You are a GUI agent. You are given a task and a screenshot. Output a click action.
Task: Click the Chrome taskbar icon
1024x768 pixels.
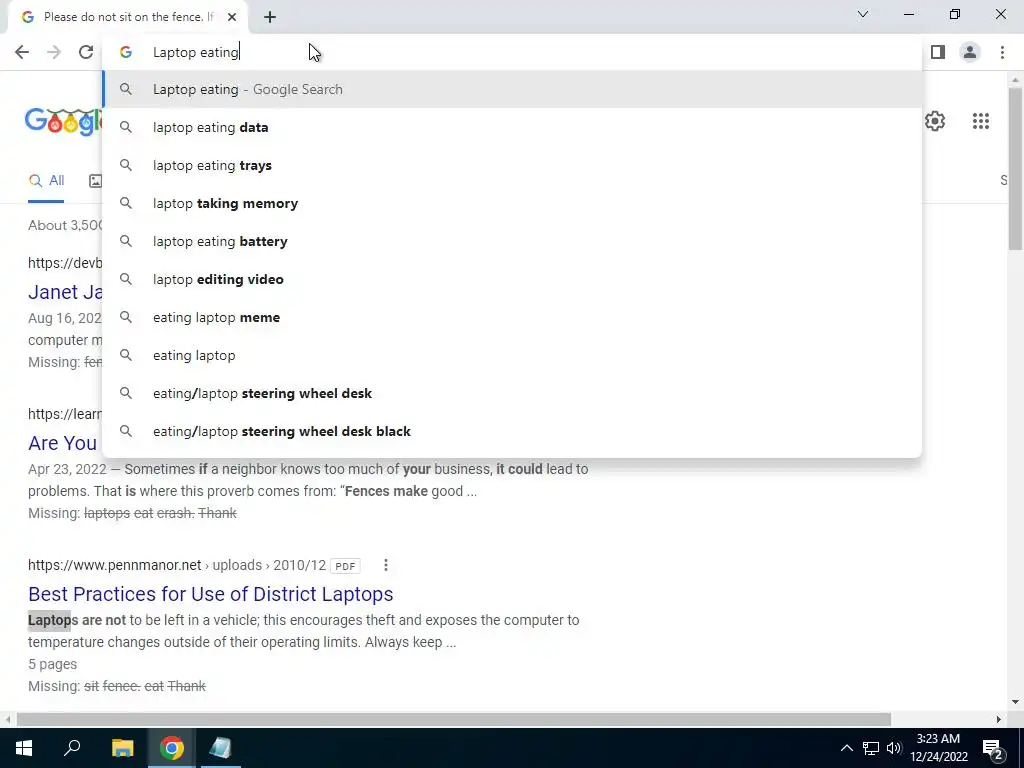pyautogui.click(x=172, y=748)
